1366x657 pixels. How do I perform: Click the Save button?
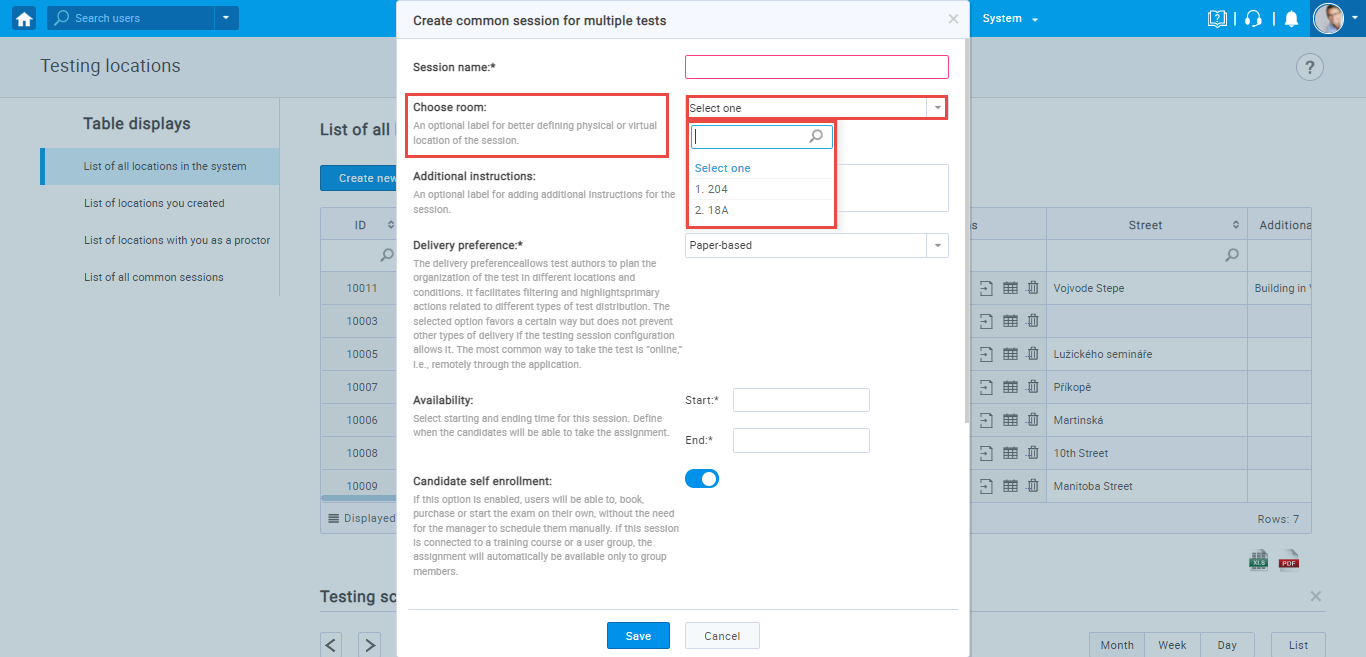(x=638, y=636)
